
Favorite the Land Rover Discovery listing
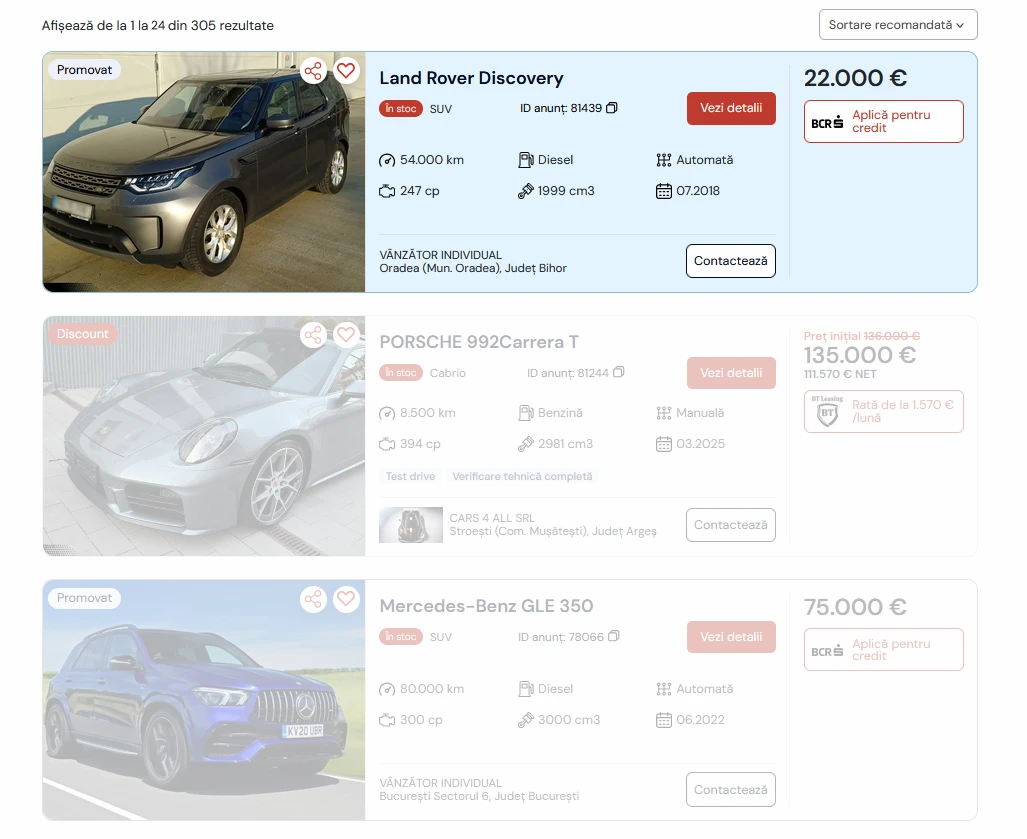(346, 71)
